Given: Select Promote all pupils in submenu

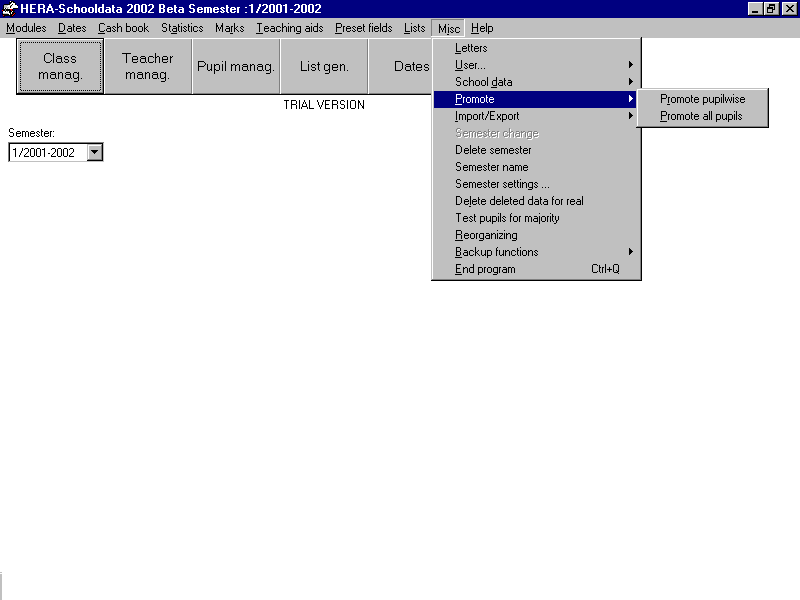Looking at the screenshot, I should [x=703, y=116].
